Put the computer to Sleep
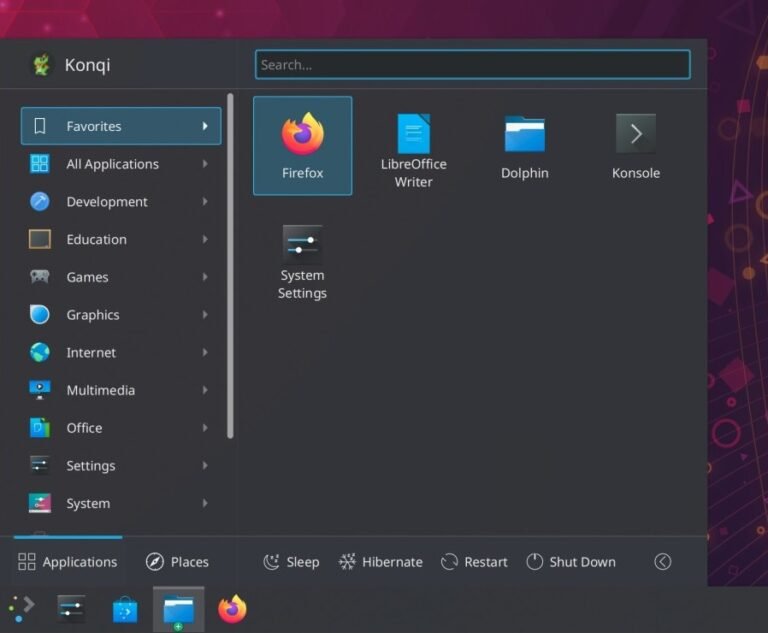 click(291, 561)
